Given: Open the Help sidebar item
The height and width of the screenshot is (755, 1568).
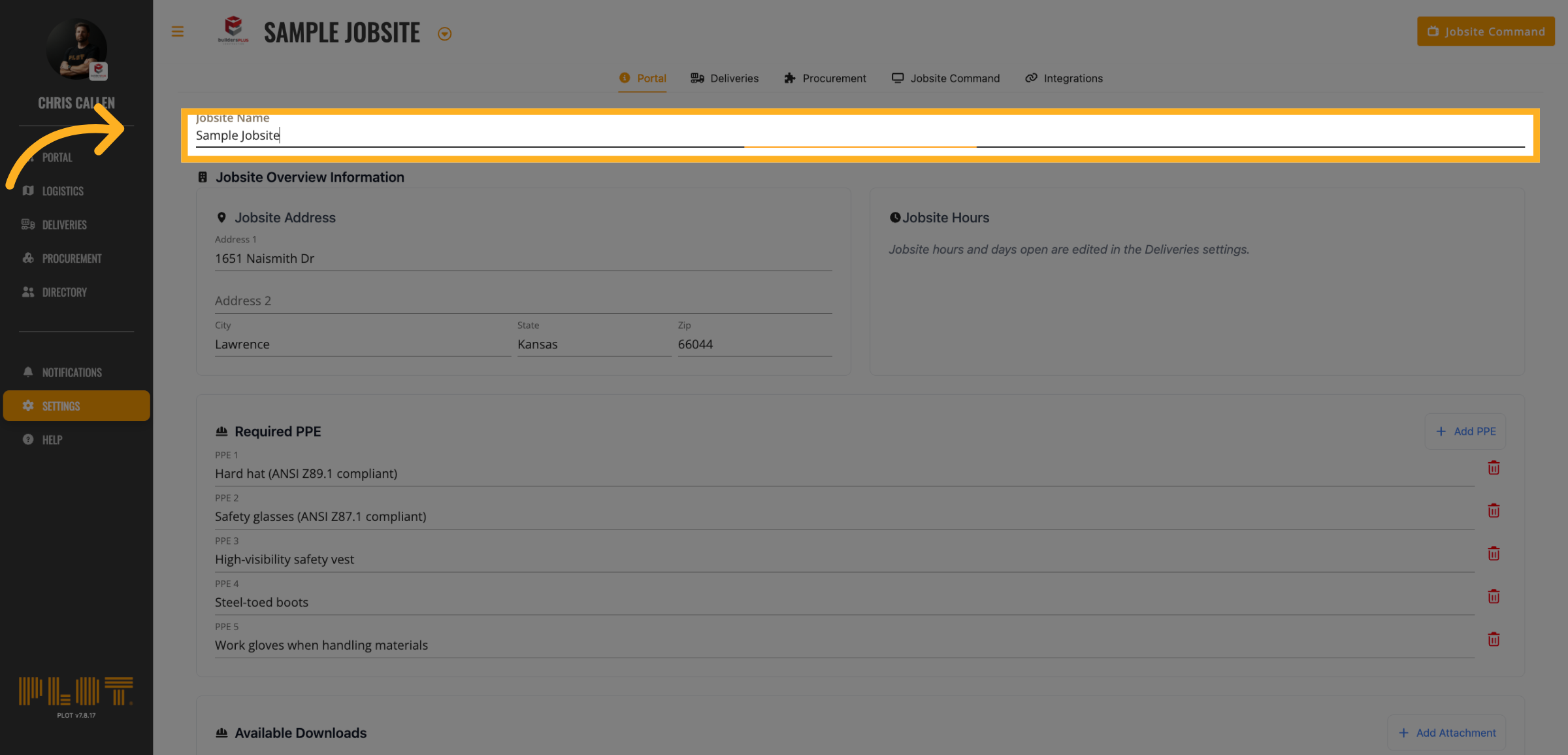Looking at the screenshot, I should pyautogui.click(x=52, y=440).
